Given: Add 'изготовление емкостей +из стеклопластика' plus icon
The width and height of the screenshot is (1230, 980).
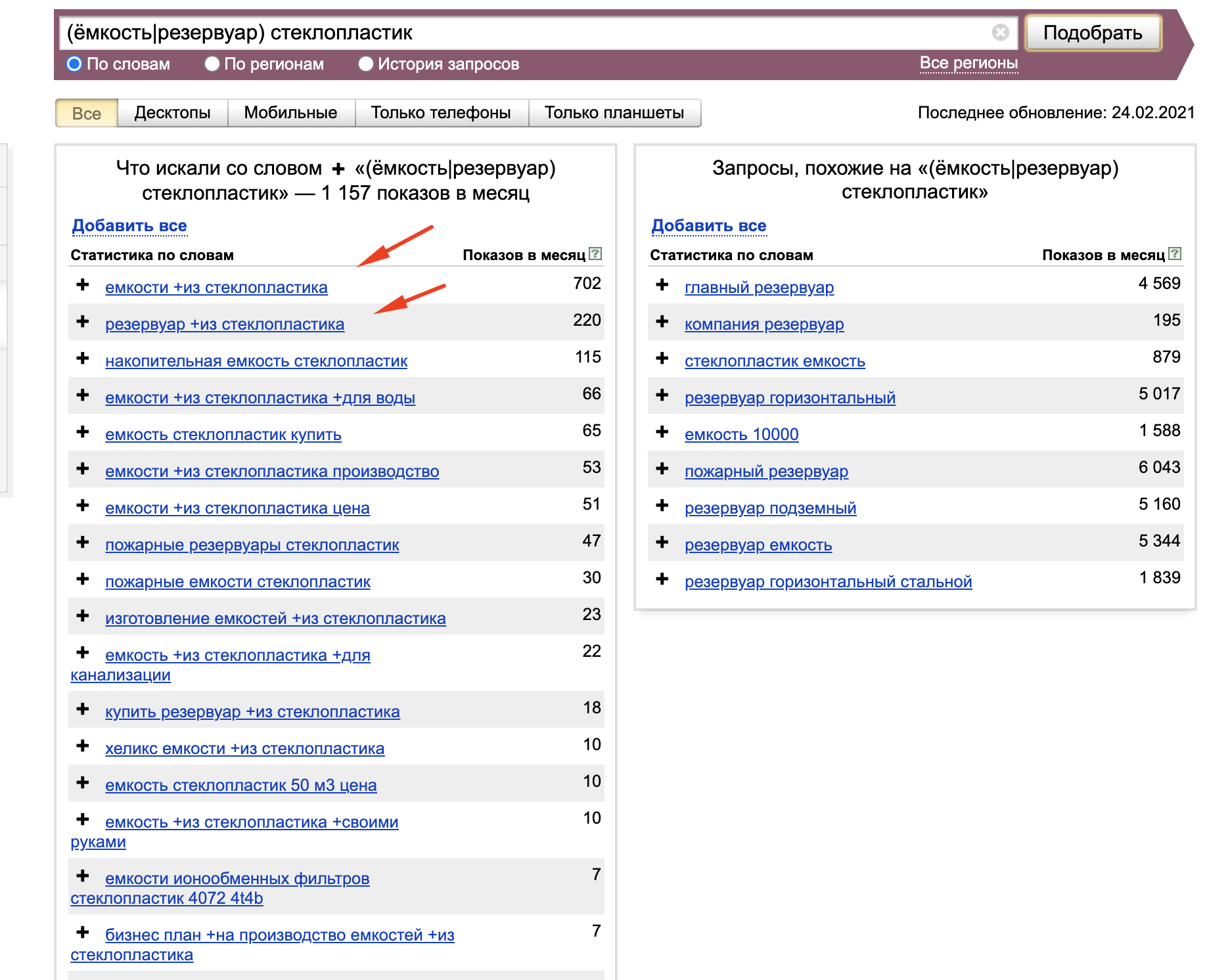Looking at the screenshot, I should coord(83,616).
